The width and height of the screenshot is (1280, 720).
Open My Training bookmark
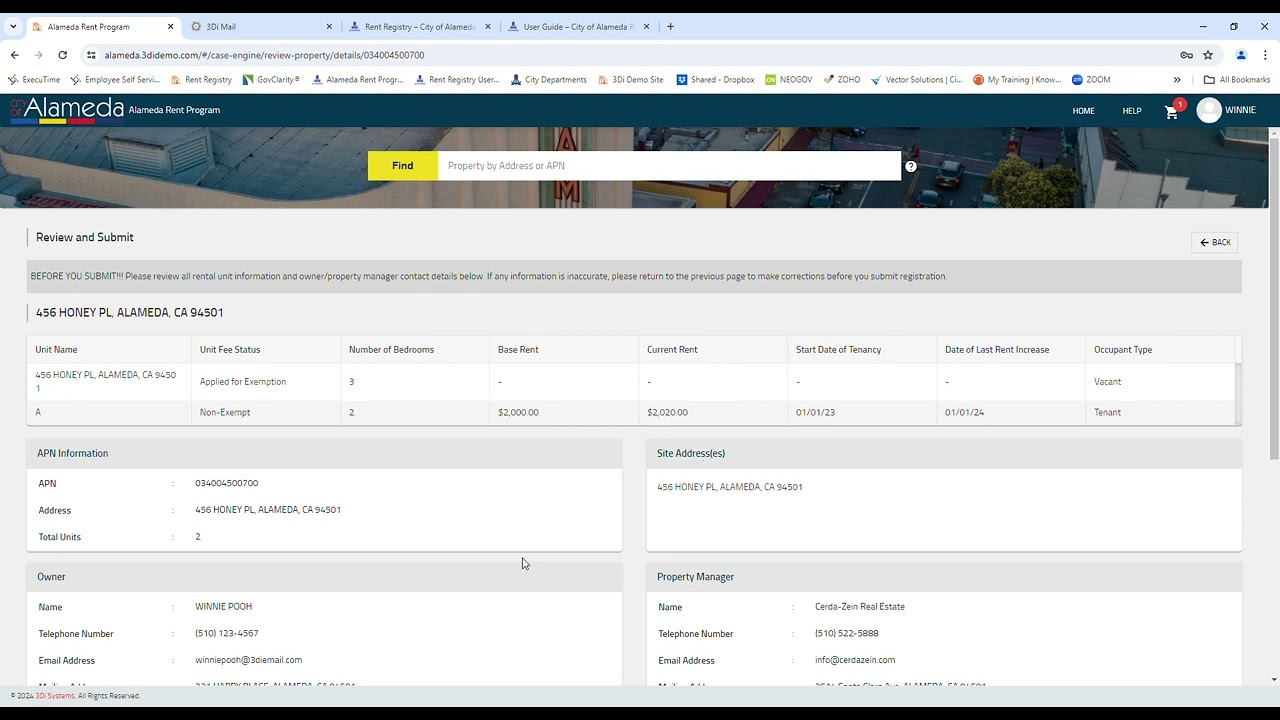click(1017, 80)
